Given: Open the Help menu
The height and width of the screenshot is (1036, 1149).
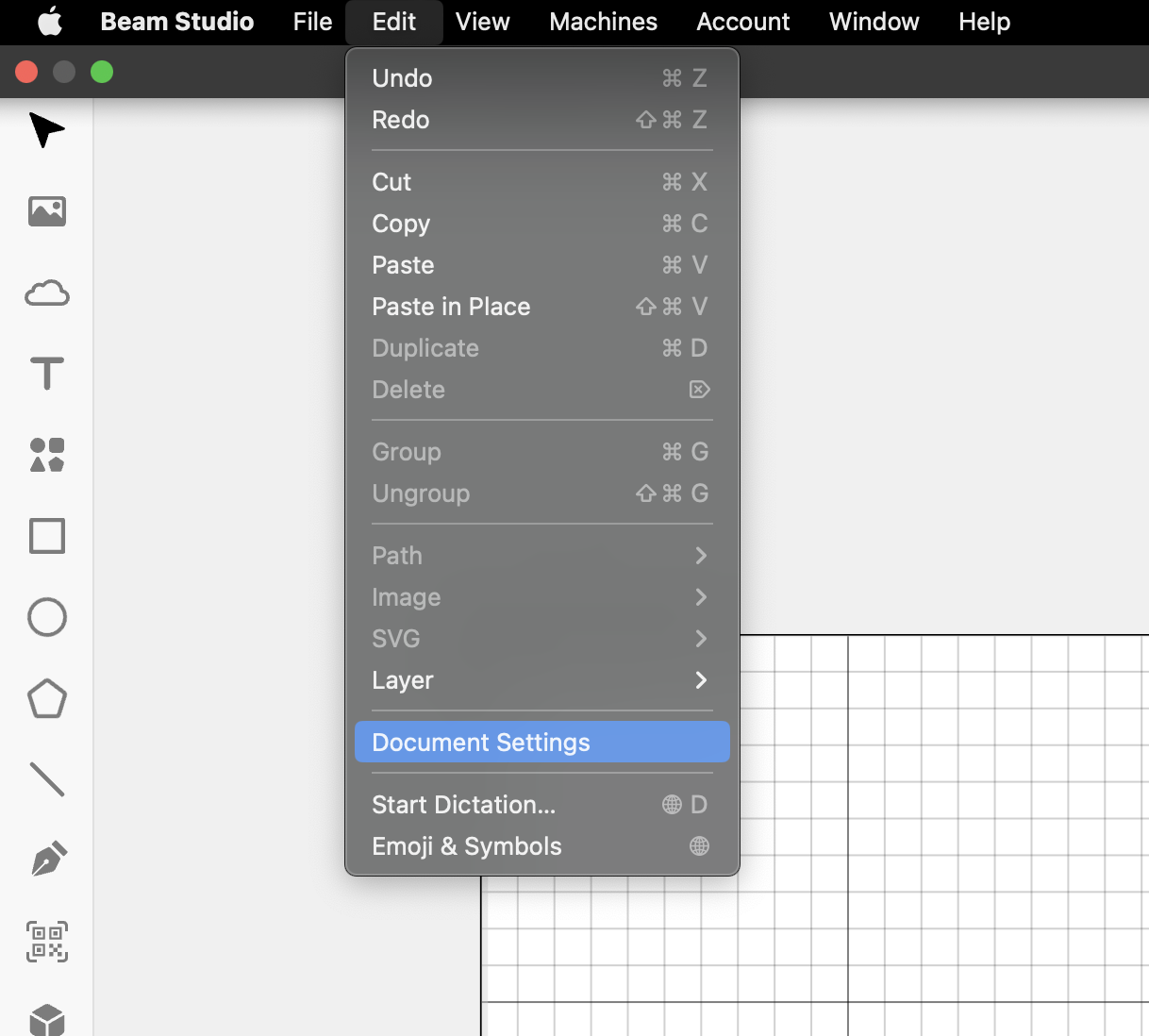Looking at the screenshot, I should pyautogui.click(x=985, y=22).
